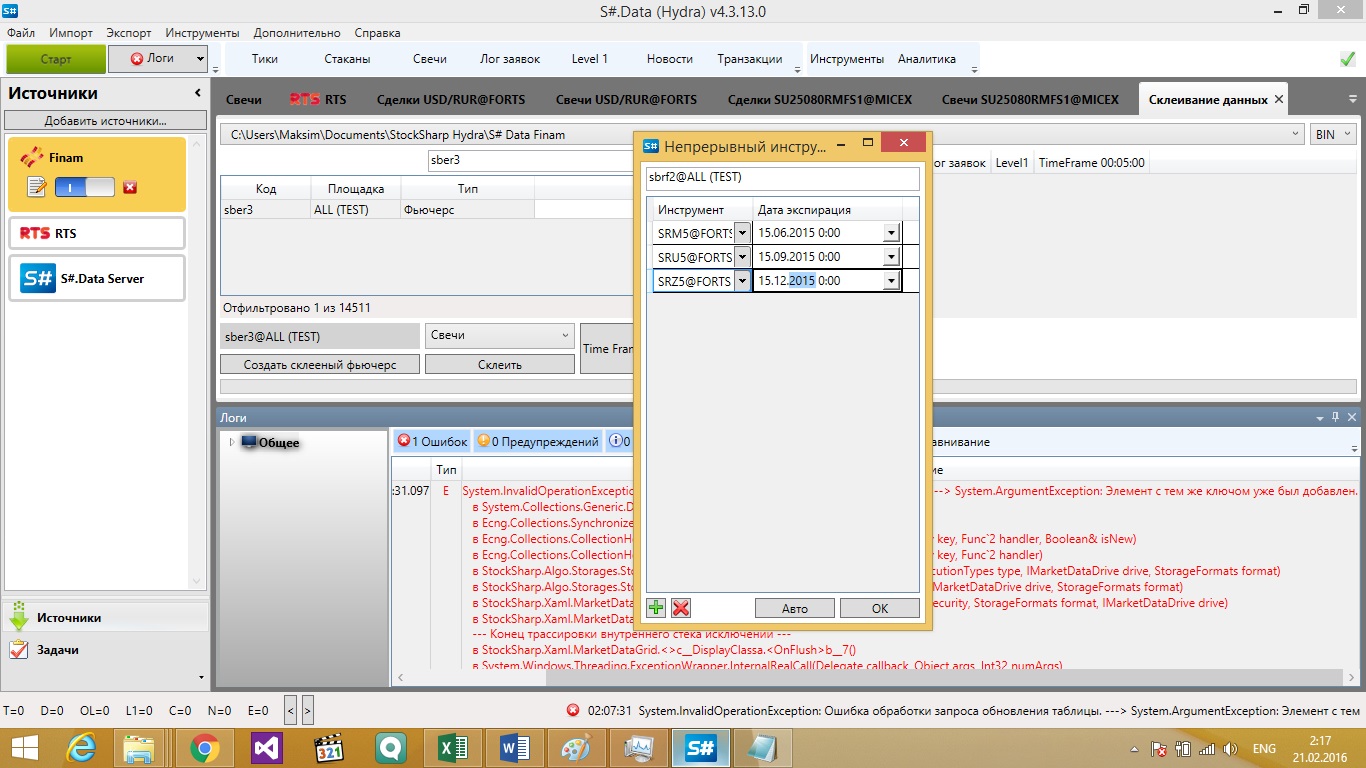Screen dimensions: 1366x768
Task: Remove Finam source red X icon
Action: click(x=130, y=187)
